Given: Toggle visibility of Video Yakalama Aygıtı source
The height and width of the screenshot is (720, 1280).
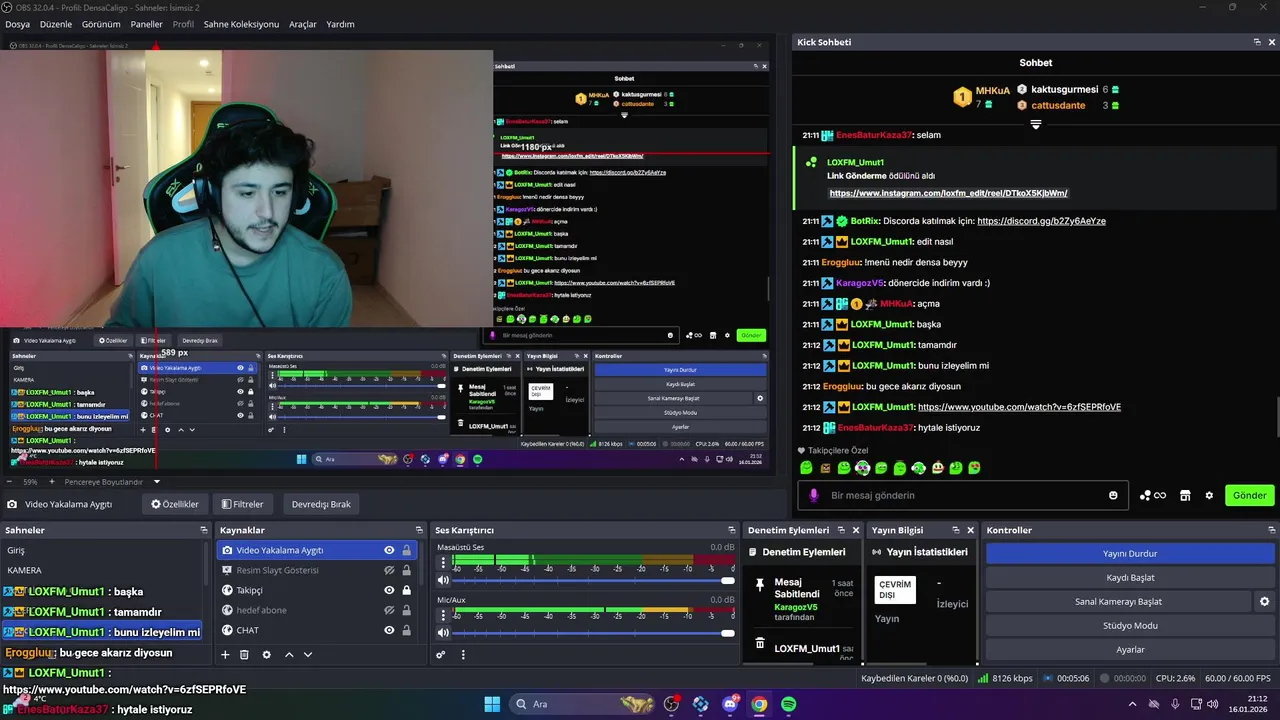Looking at the screenshot, I should (389, 550).
